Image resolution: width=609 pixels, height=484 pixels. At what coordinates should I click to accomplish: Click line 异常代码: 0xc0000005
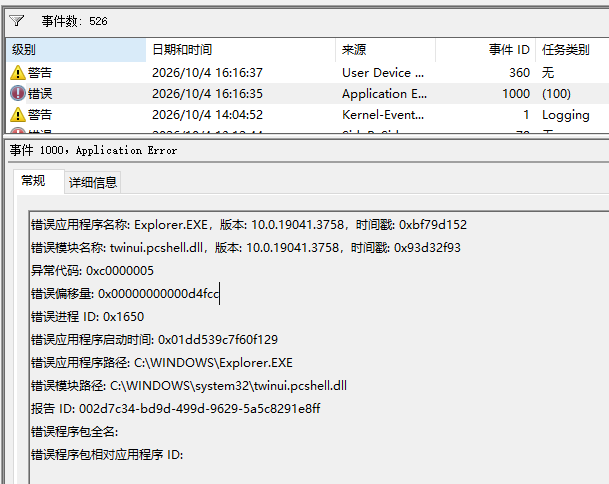92,270
